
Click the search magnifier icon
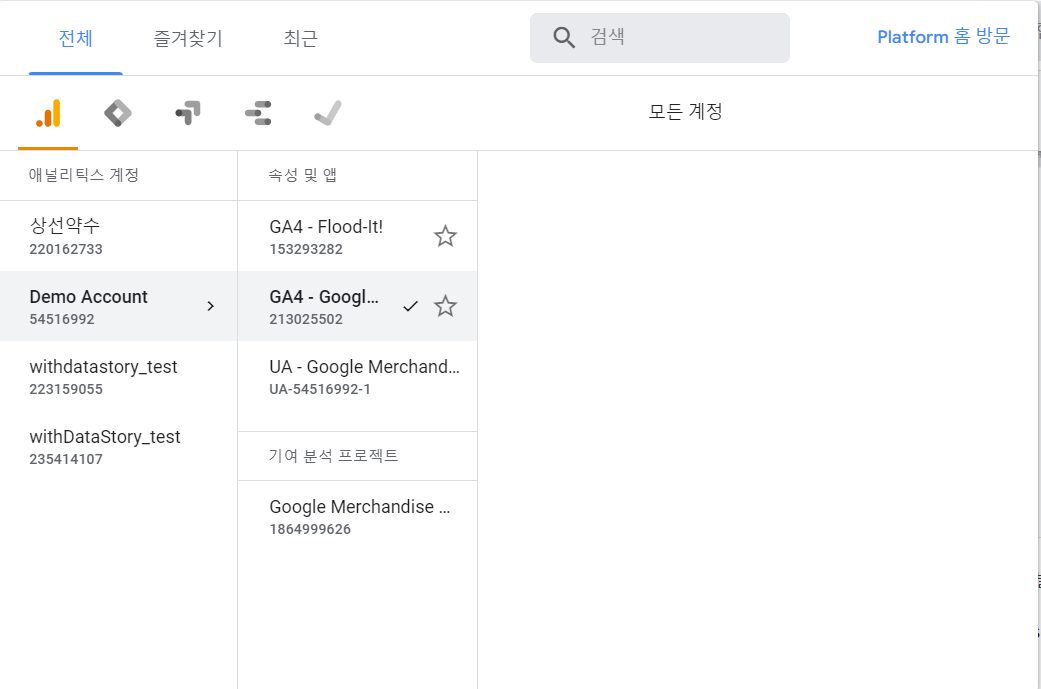[x=564, y=37]
